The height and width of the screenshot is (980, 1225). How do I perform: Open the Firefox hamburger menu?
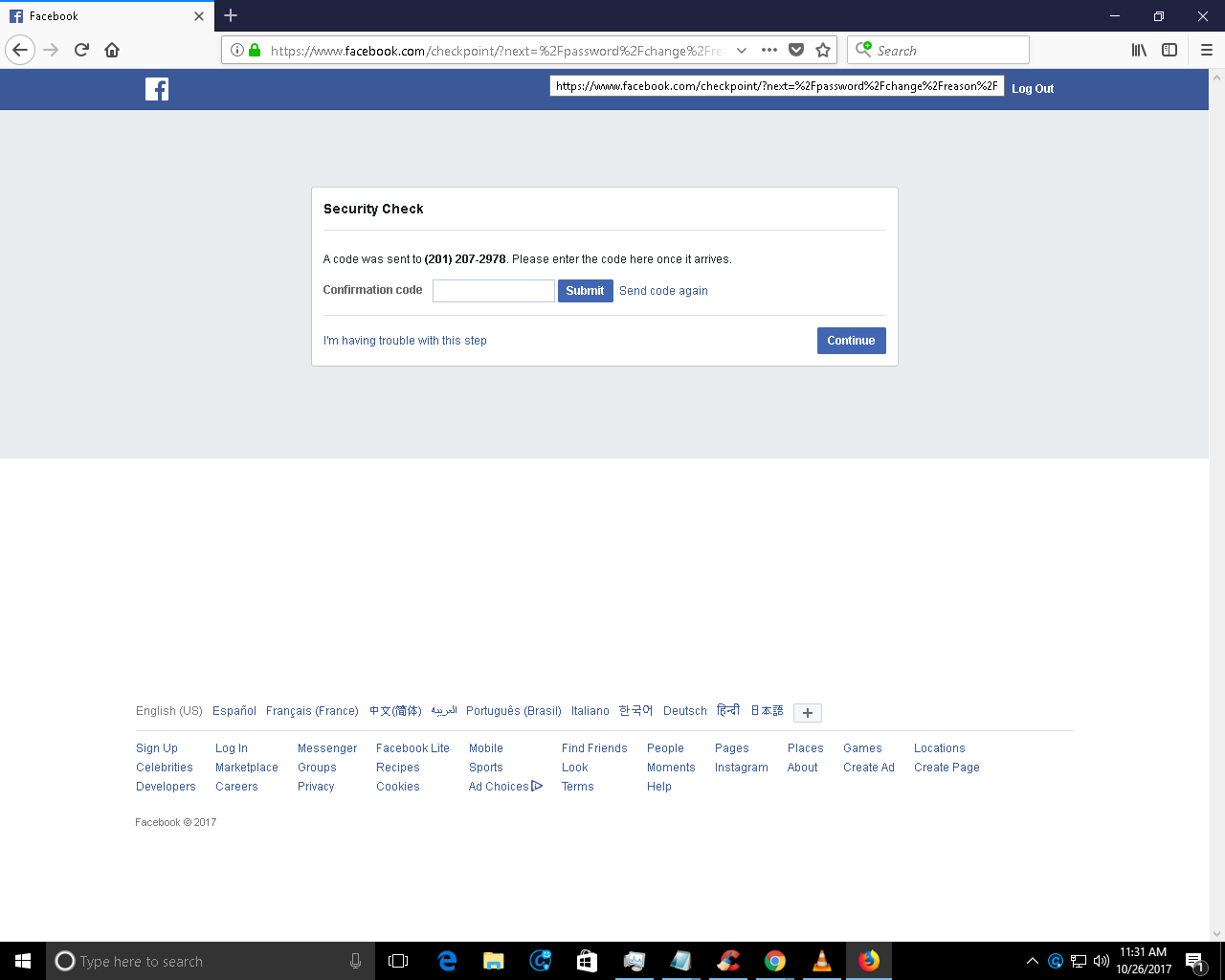click(1207, 50)
